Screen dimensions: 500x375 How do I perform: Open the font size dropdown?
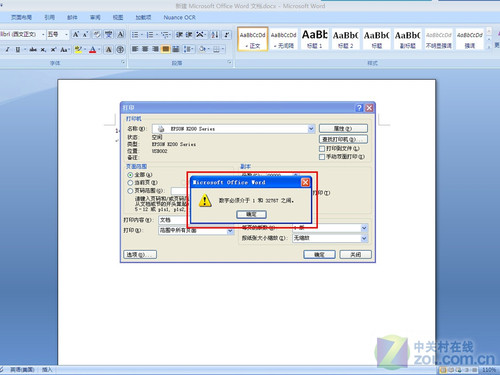tap(67, 34)
